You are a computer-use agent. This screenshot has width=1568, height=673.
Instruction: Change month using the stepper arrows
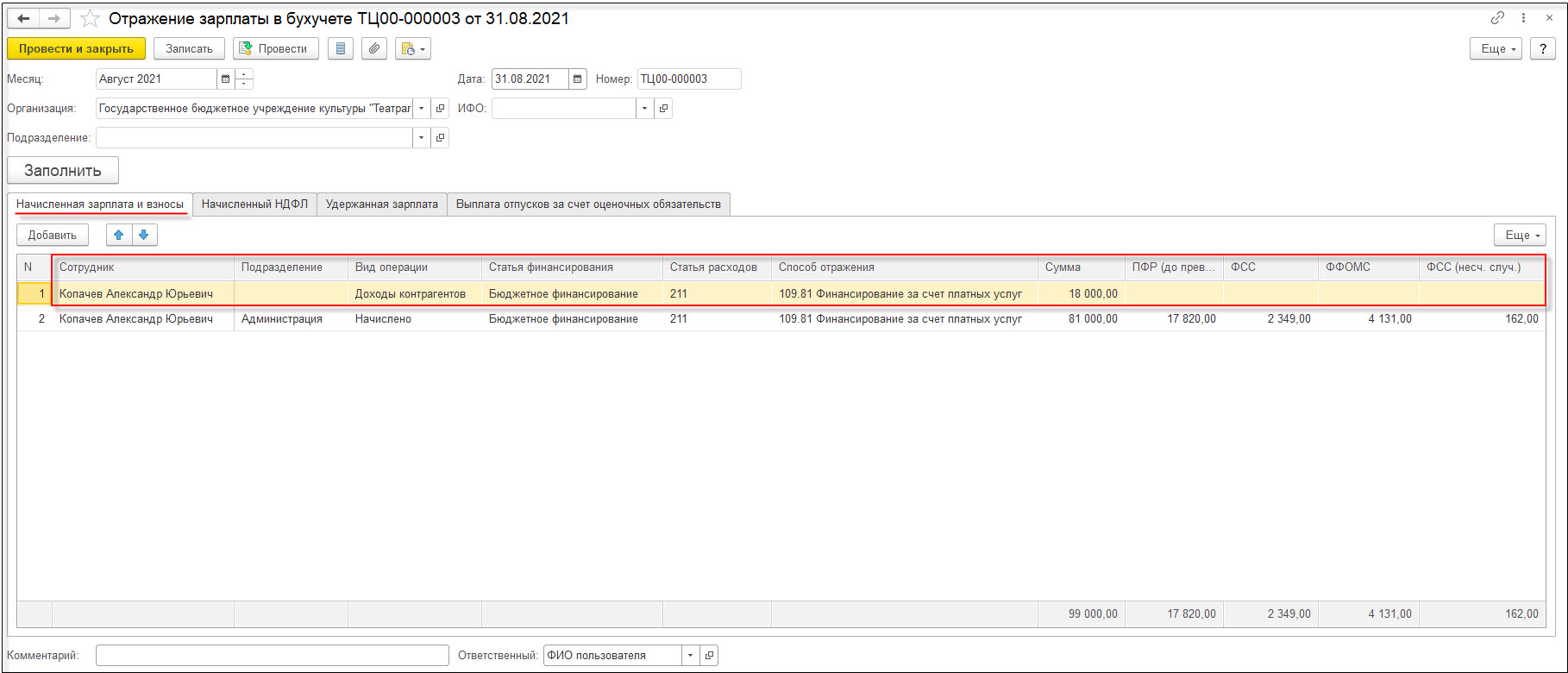point(244,79)
